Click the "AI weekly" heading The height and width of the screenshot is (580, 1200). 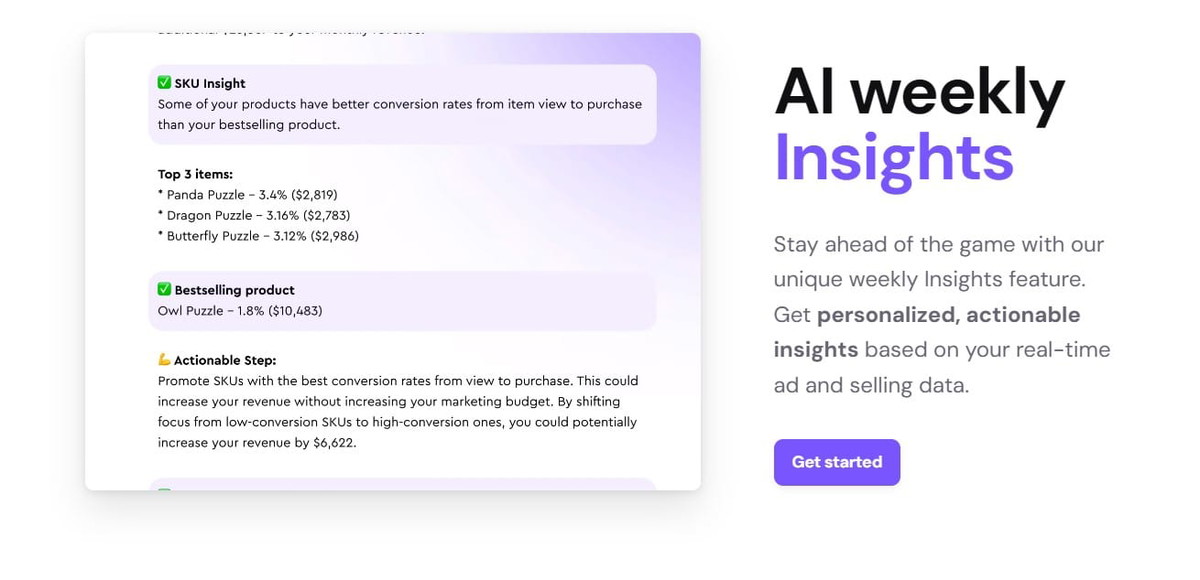coord(919,94)
